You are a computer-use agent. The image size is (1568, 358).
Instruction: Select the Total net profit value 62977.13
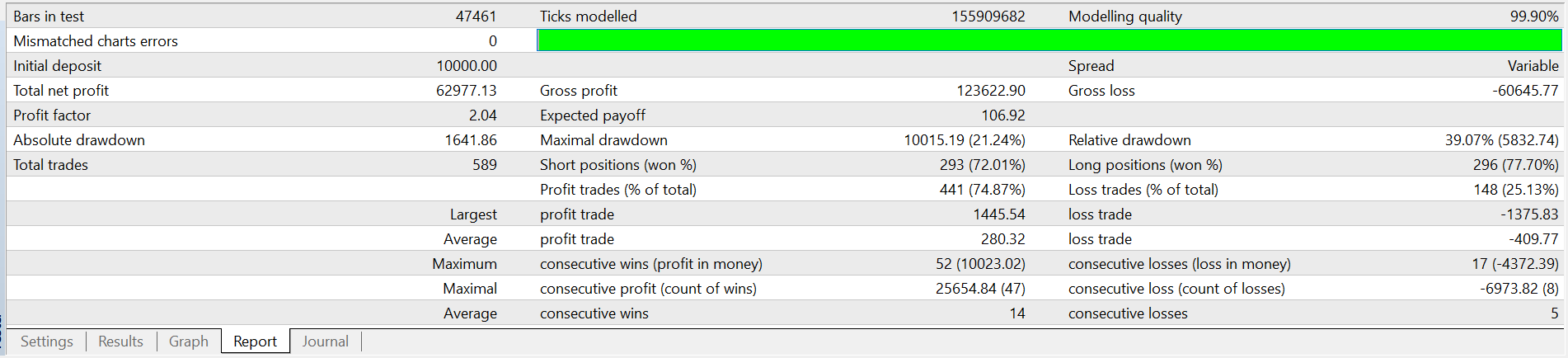[x=467, y=91]
